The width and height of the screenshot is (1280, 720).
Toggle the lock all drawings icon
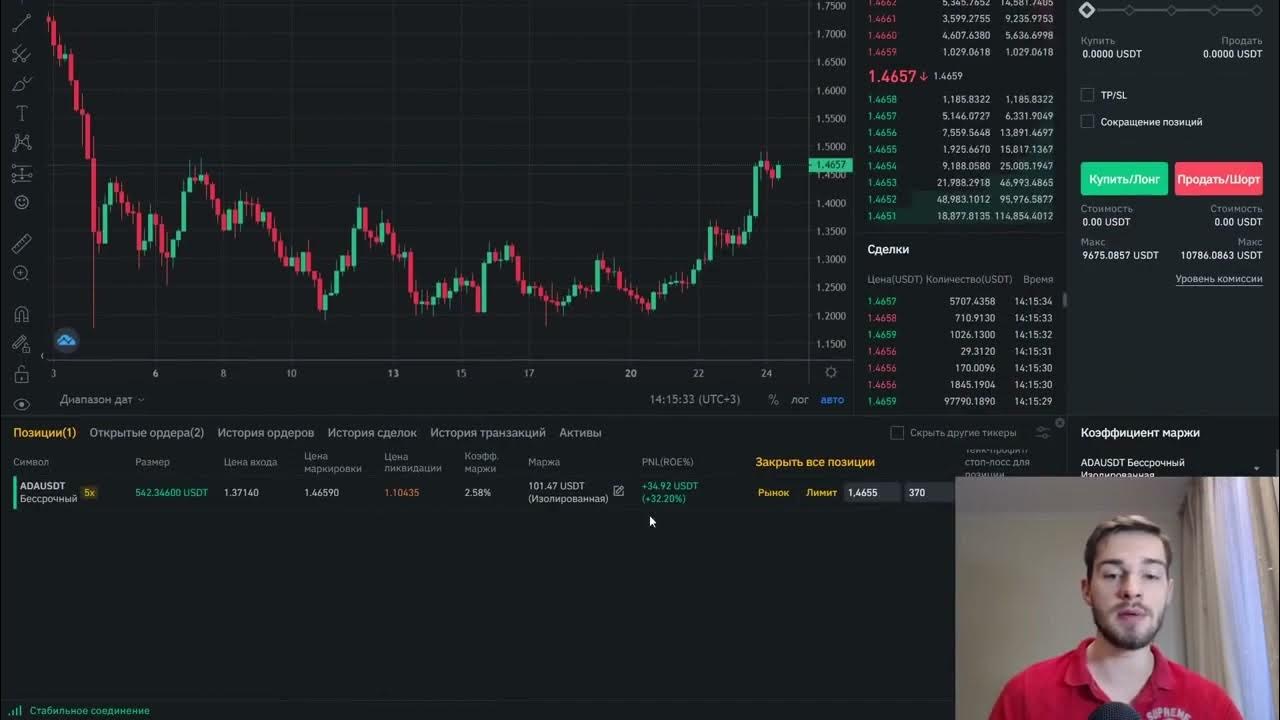(x=21, y=374)
